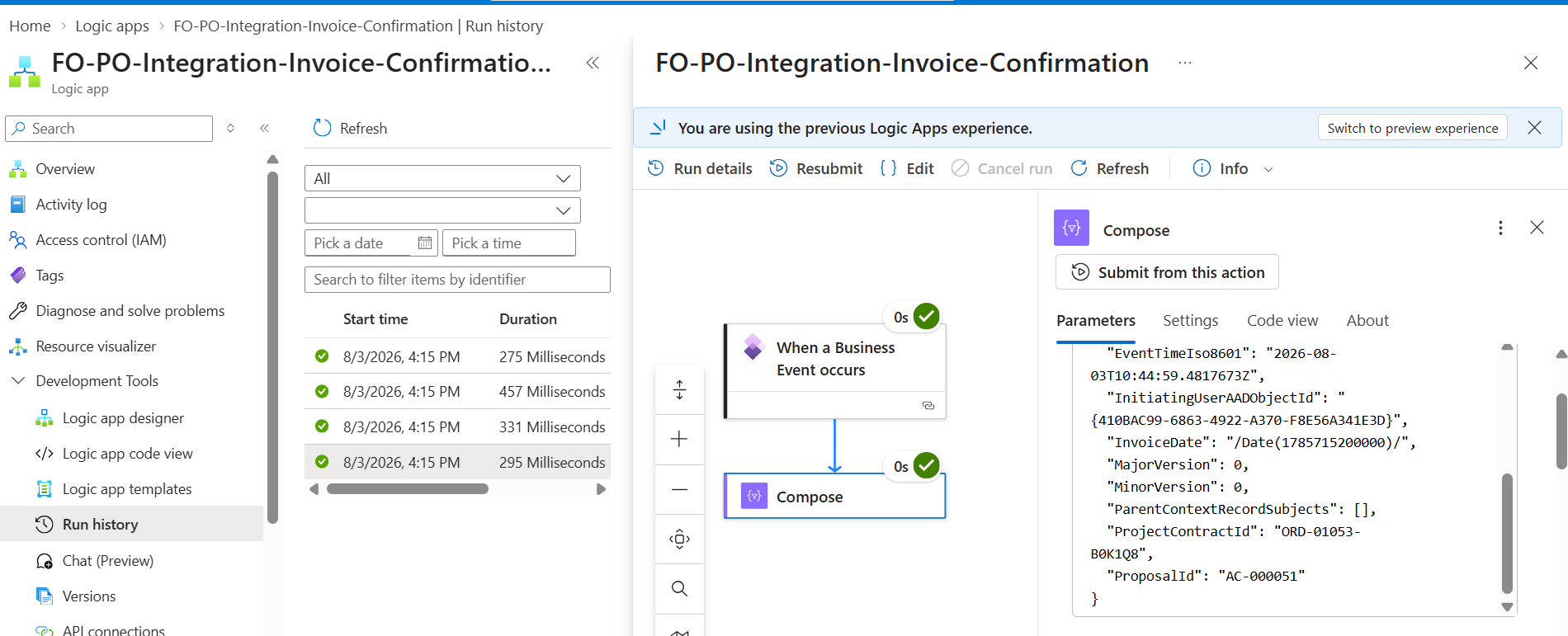Open the empty second filter dropdown

click(442, 210)
